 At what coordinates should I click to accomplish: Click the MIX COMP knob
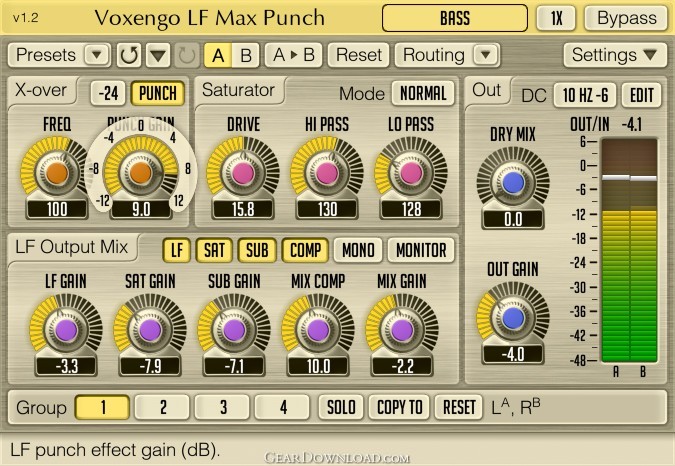tap(318, 330)
